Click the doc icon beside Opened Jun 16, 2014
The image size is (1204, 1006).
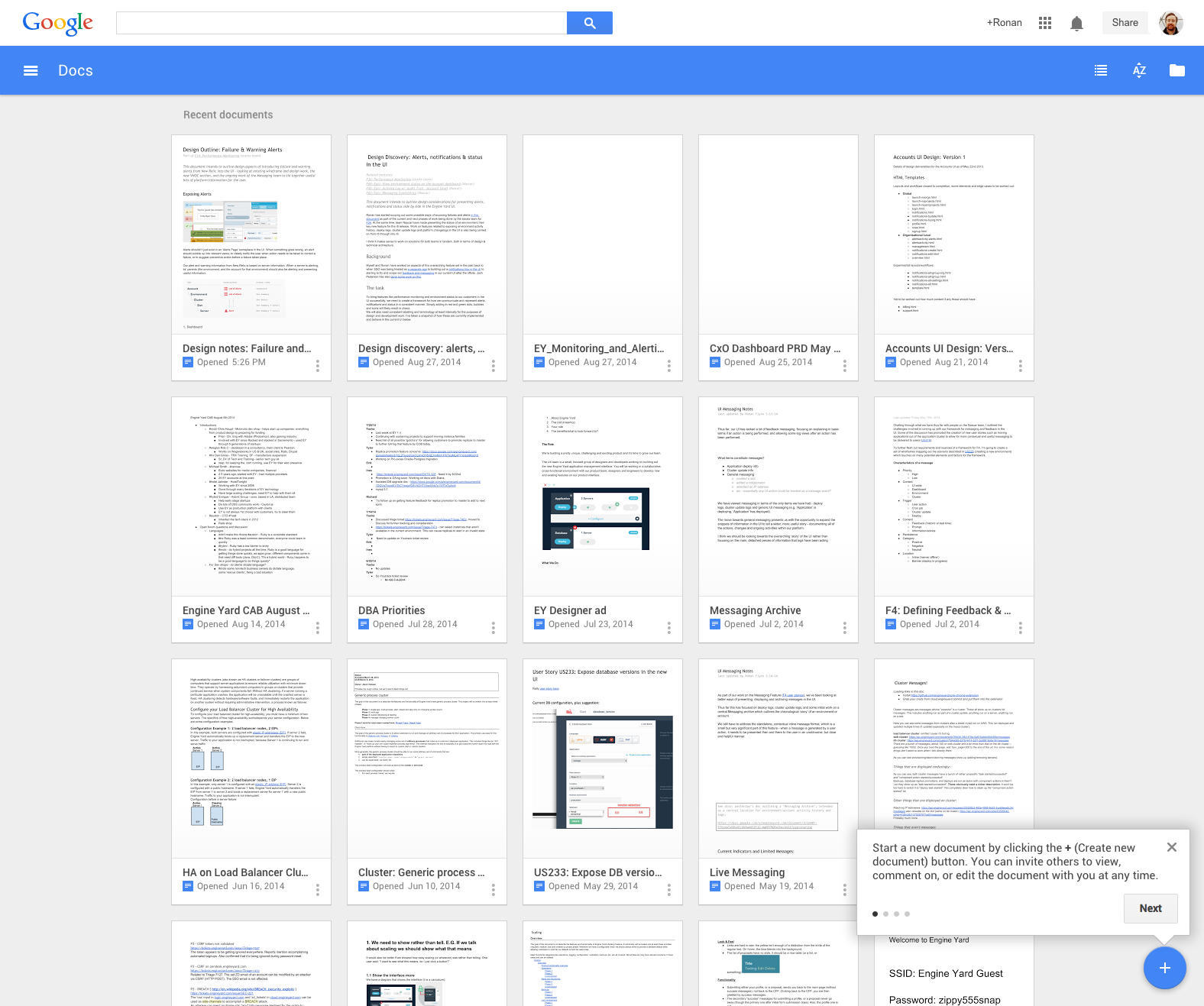point(188,886)
